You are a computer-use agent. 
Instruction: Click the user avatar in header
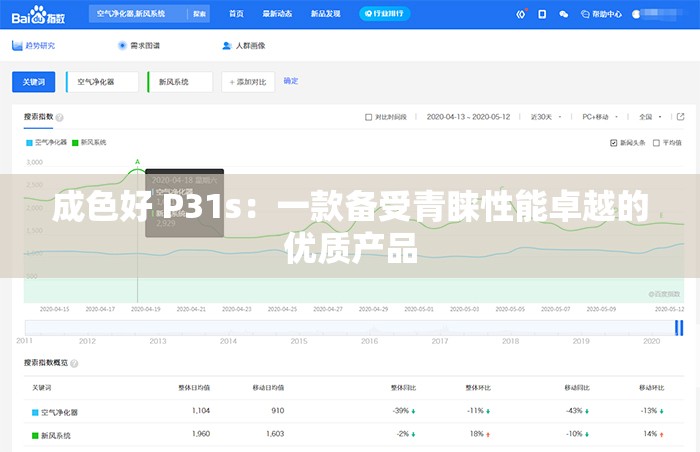tap(636, 14)
